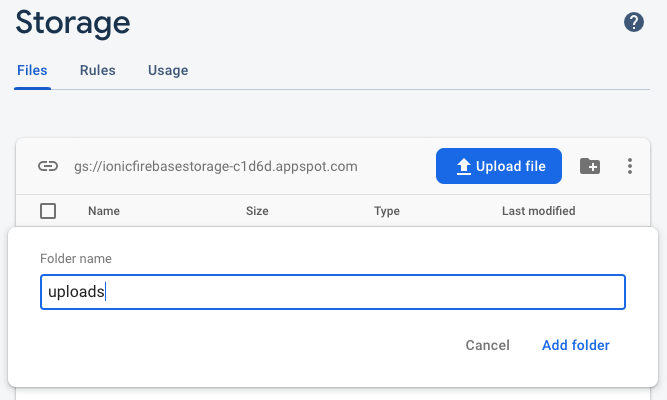Click the Storage page heading

coord(73,22)
